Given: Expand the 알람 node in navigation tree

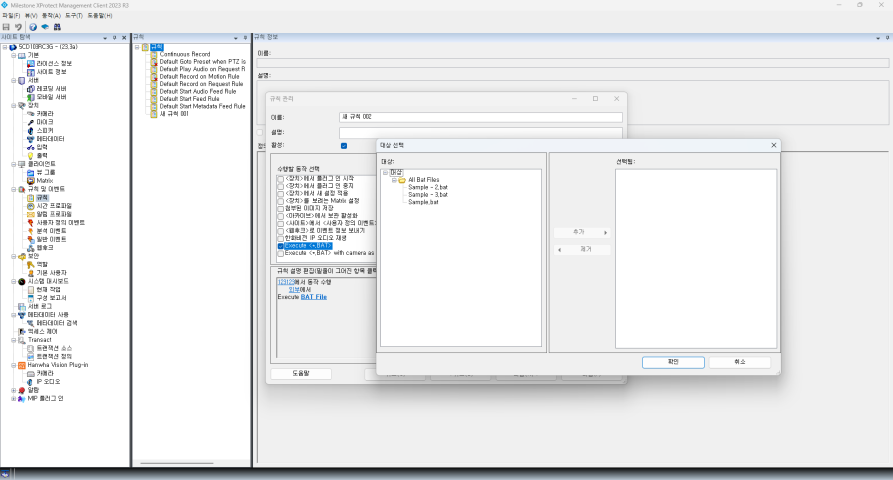Looking at the screenshot, I should coord(13,390).
